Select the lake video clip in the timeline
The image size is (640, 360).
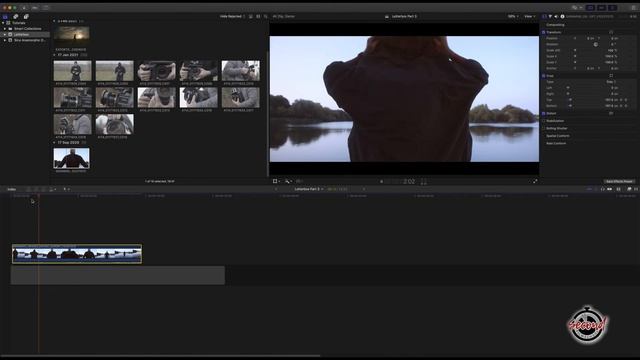coord(77,254)
